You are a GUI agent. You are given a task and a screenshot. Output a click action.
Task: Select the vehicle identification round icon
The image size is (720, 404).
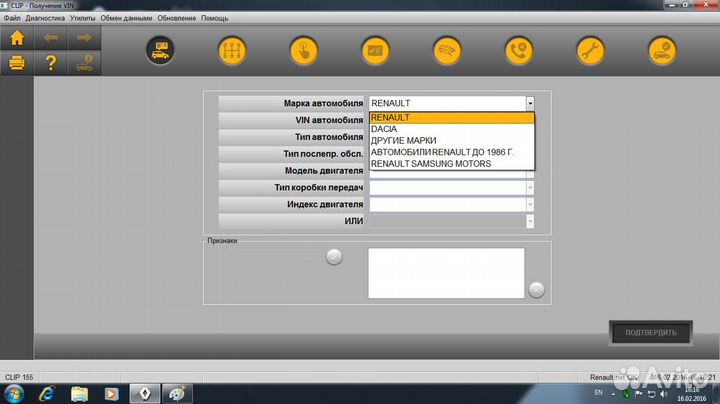160,49
